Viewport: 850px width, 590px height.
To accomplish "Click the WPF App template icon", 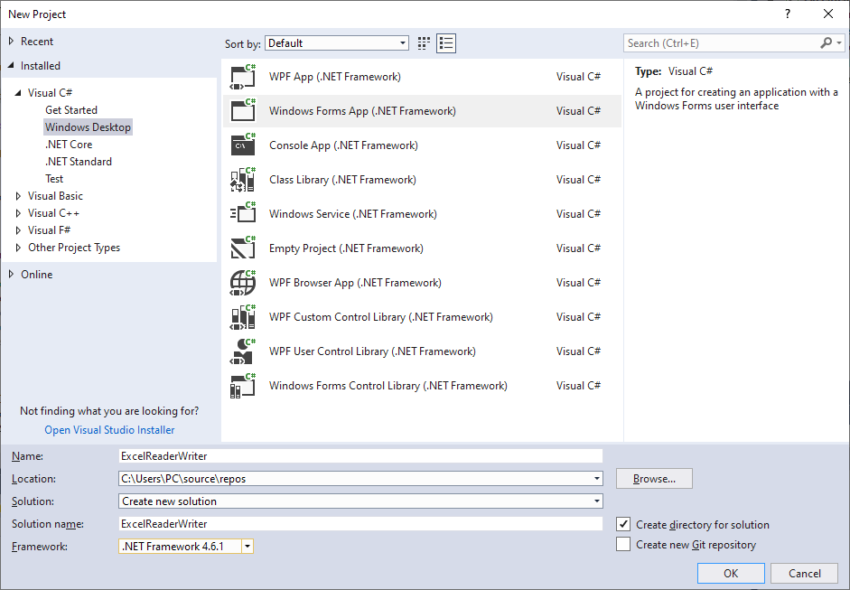I will (x=243, y=77).
